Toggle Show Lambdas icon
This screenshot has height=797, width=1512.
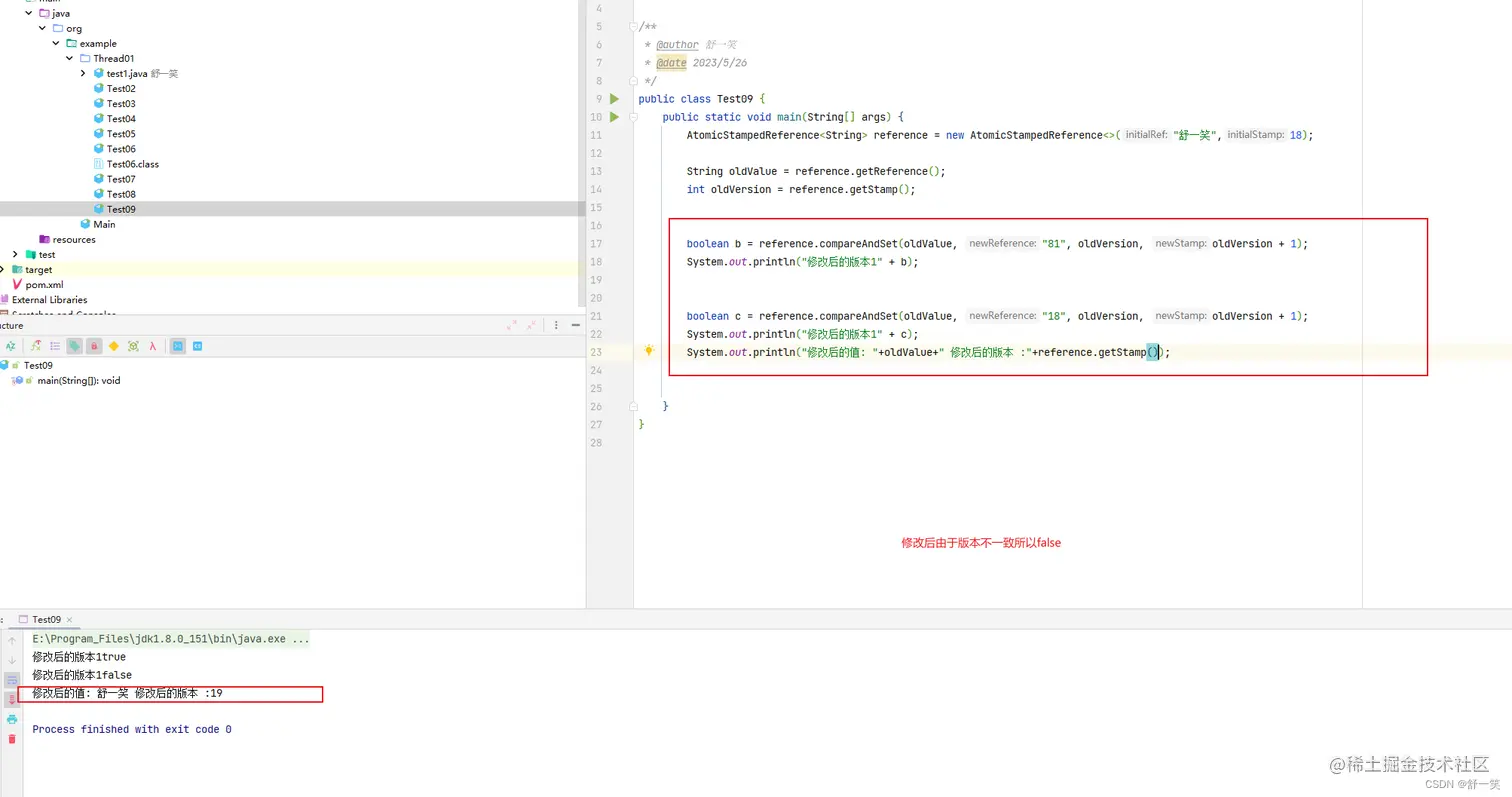(x=153, y=346)
